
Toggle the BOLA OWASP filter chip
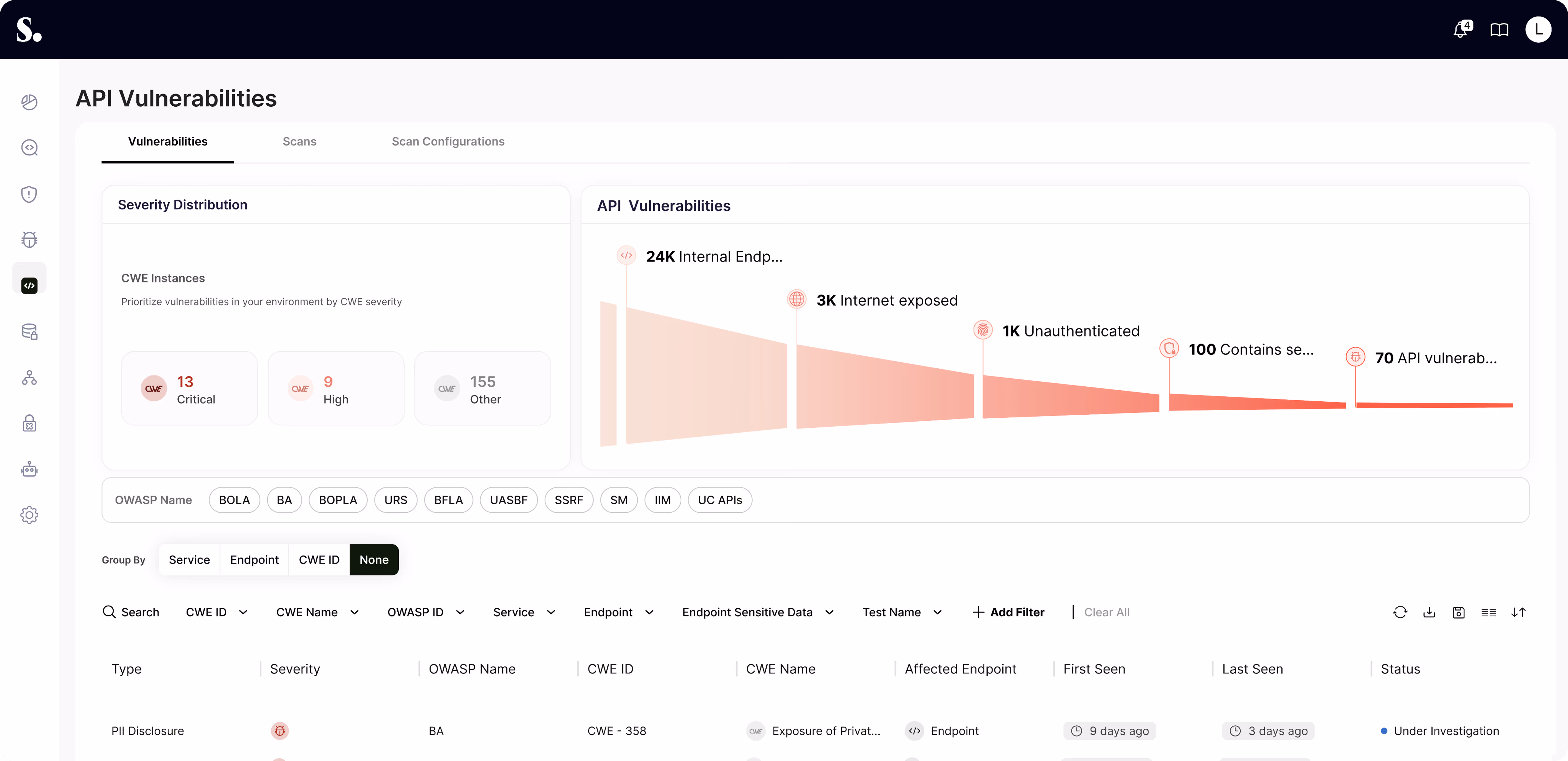234,500
